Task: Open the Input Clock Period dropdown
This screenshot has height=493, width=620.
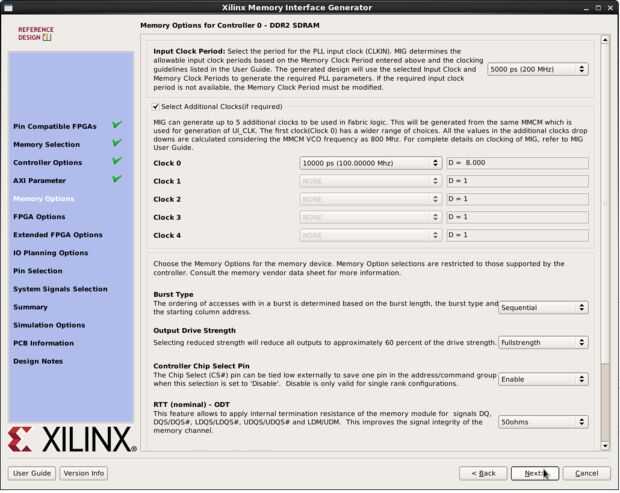Action: point(538,69)
